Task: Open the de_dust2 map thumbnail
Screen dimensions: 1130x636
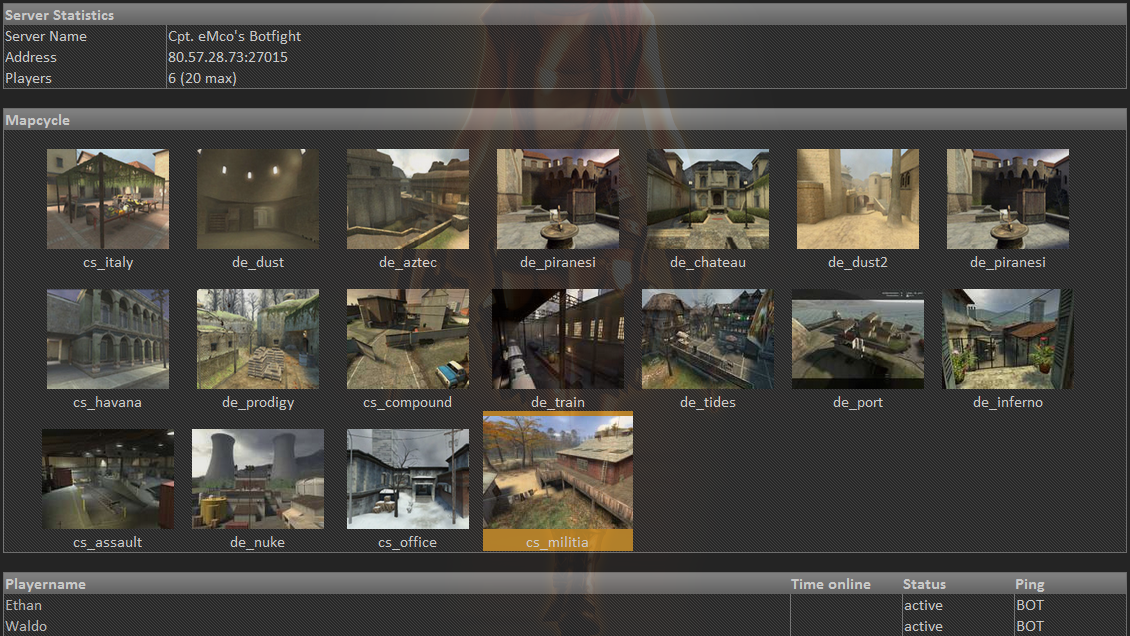Action: (x=858, y=199)
